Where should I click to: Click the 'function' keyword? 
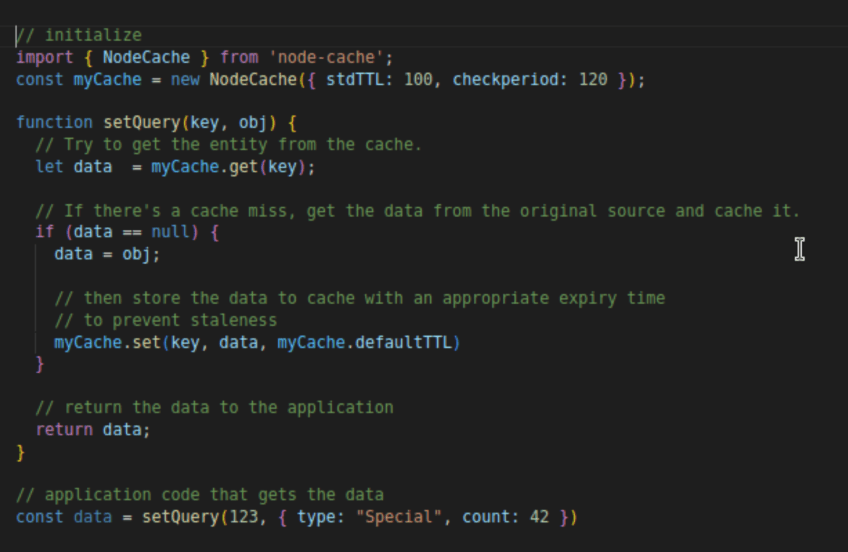(x=54, y=123)
